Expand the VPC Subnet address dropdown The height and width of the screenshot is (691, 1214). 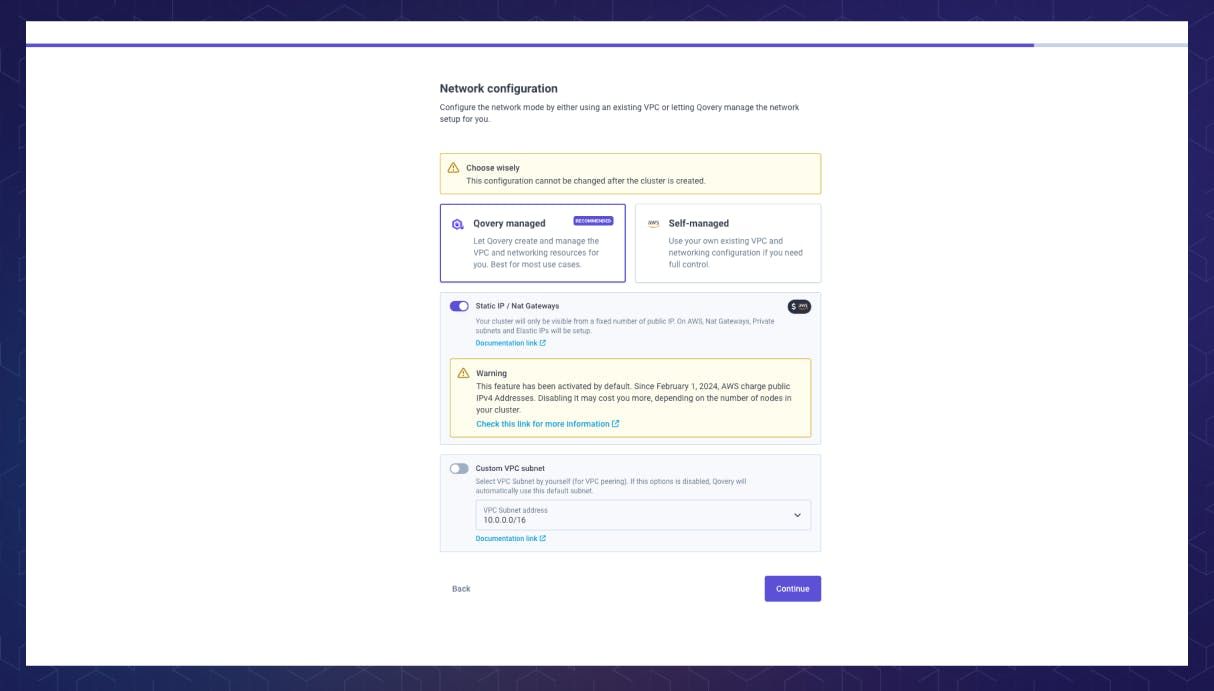(799, 515)
